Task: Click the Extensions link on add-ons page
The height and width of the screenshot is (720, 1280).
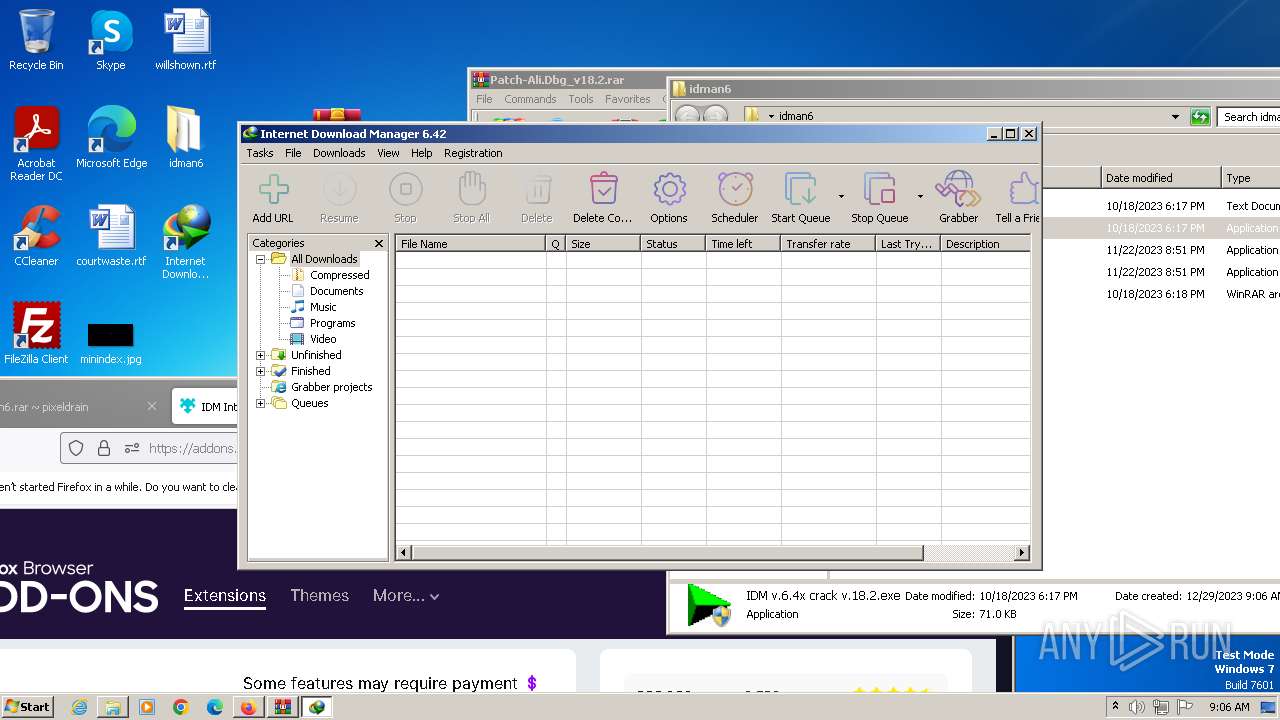Action: click(225, 595)
